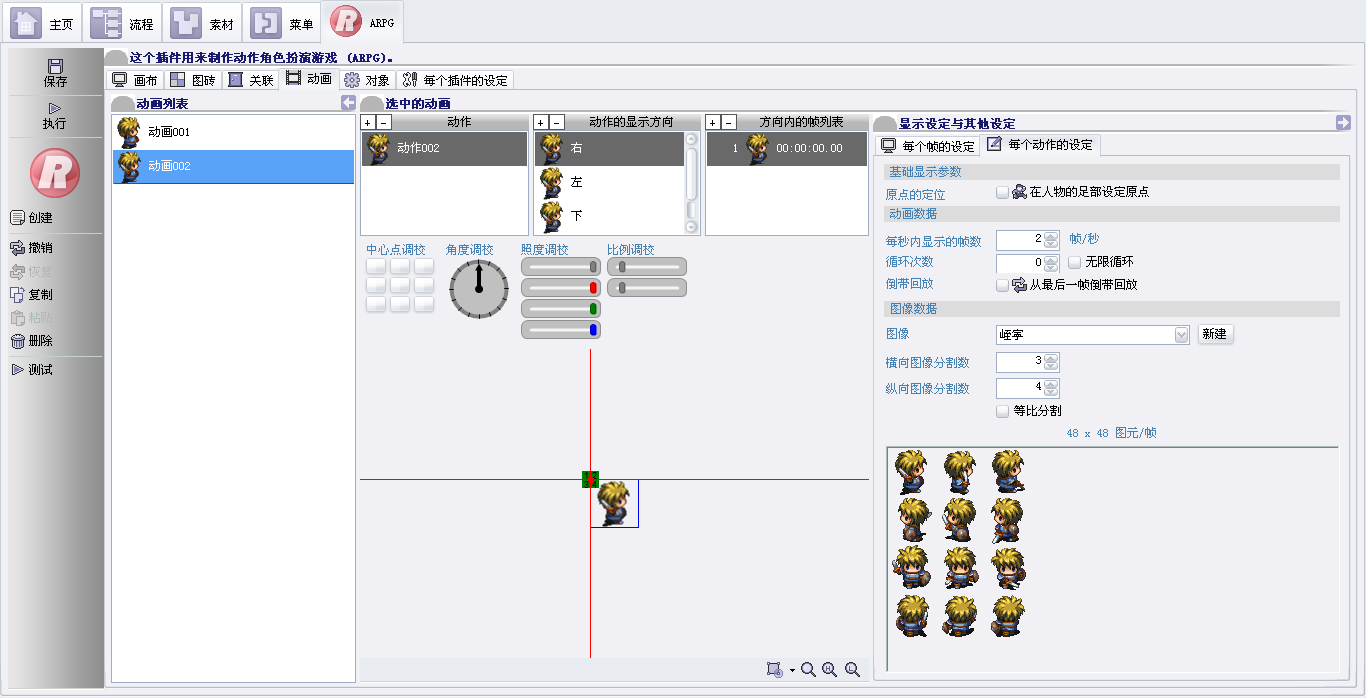Switch to the 图砖 tab
This screenshot has width=1366, height=698.
[x=192, y=80]
